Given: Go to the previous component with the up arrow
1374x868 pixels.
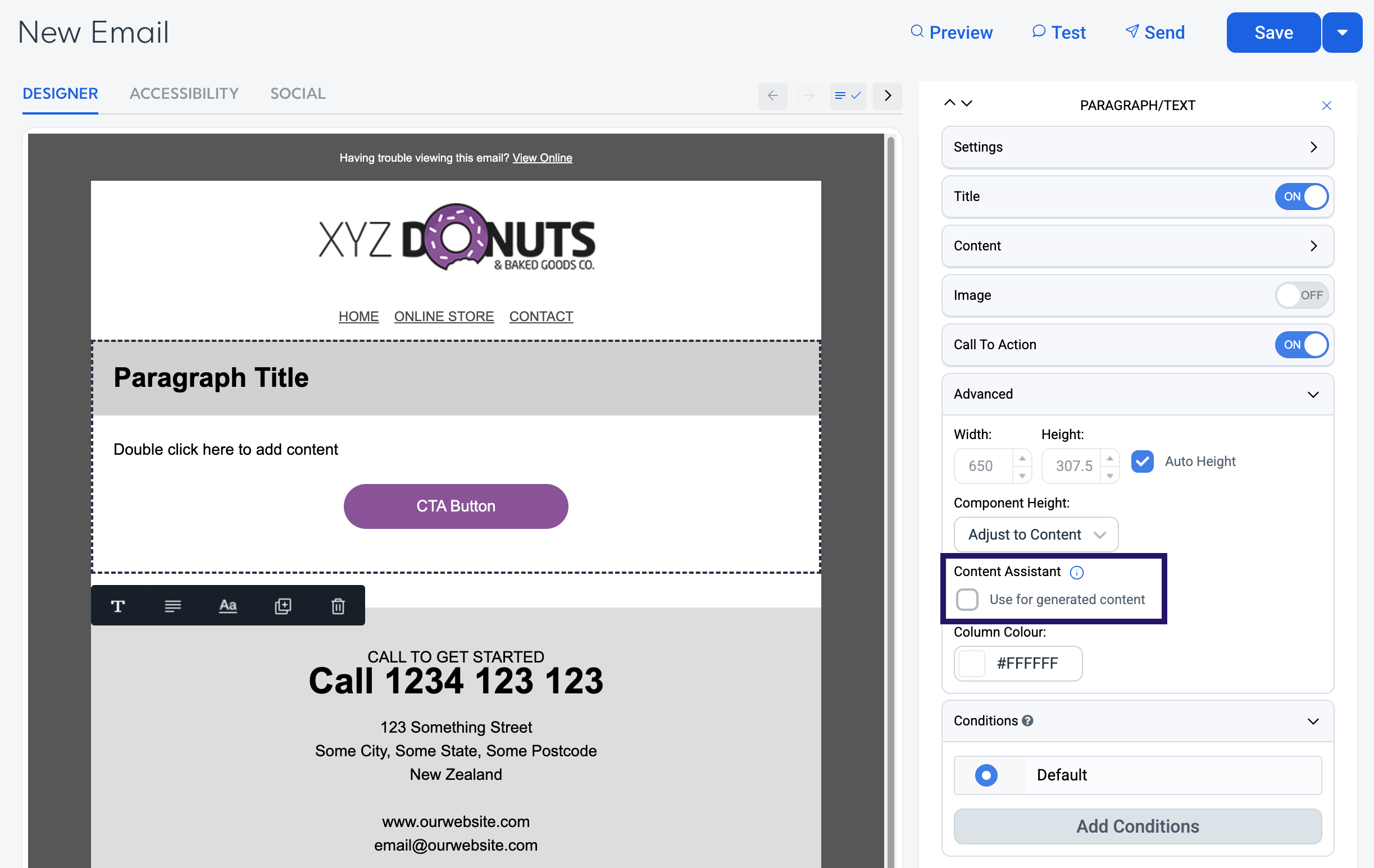Looking at the screenshot, I should [x=949, y=103].
